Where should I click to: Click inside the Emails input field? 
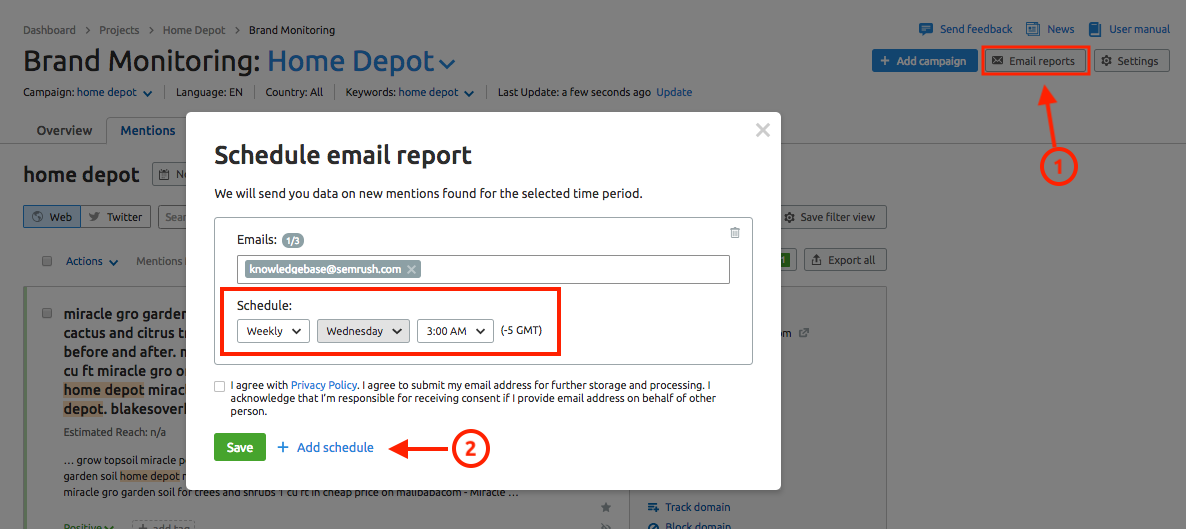(483, 269)
